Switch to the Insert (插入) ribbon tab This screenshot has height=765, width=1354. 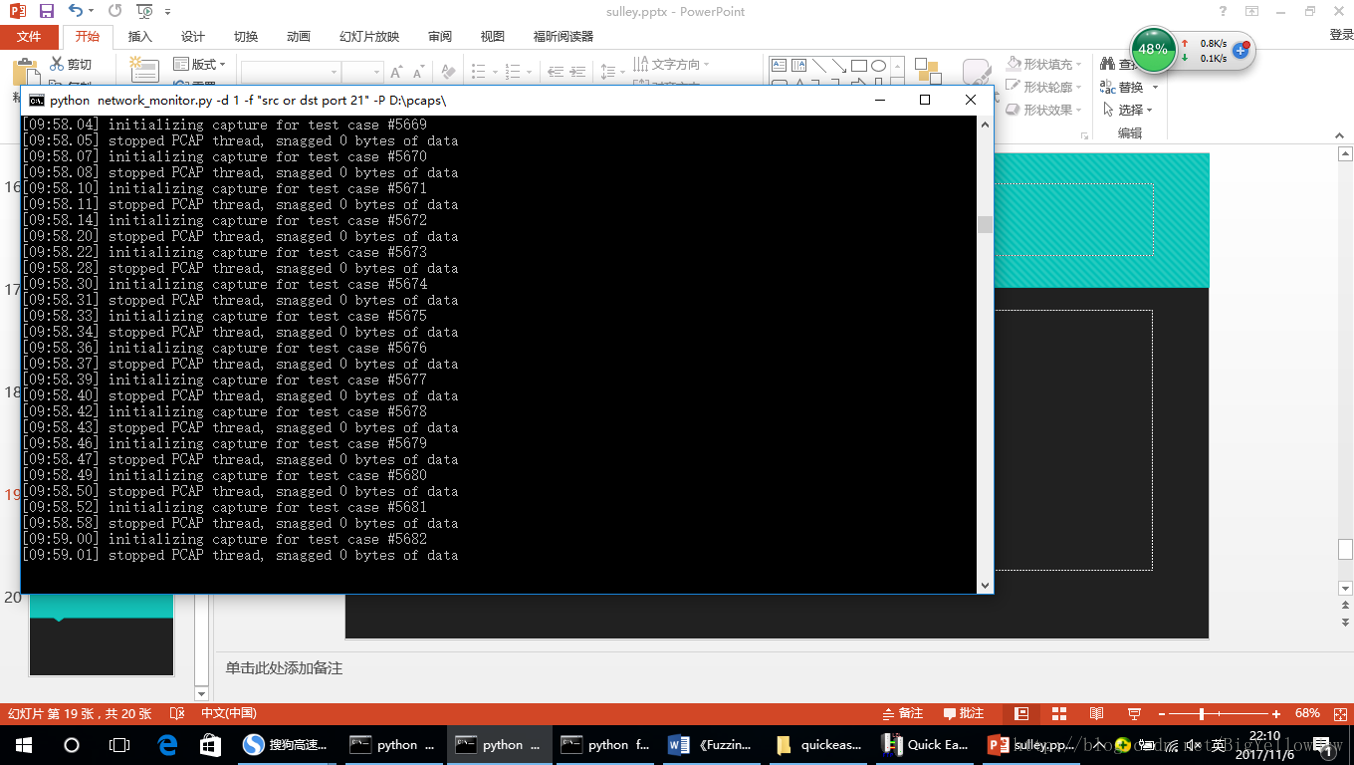tap(140, 36)
